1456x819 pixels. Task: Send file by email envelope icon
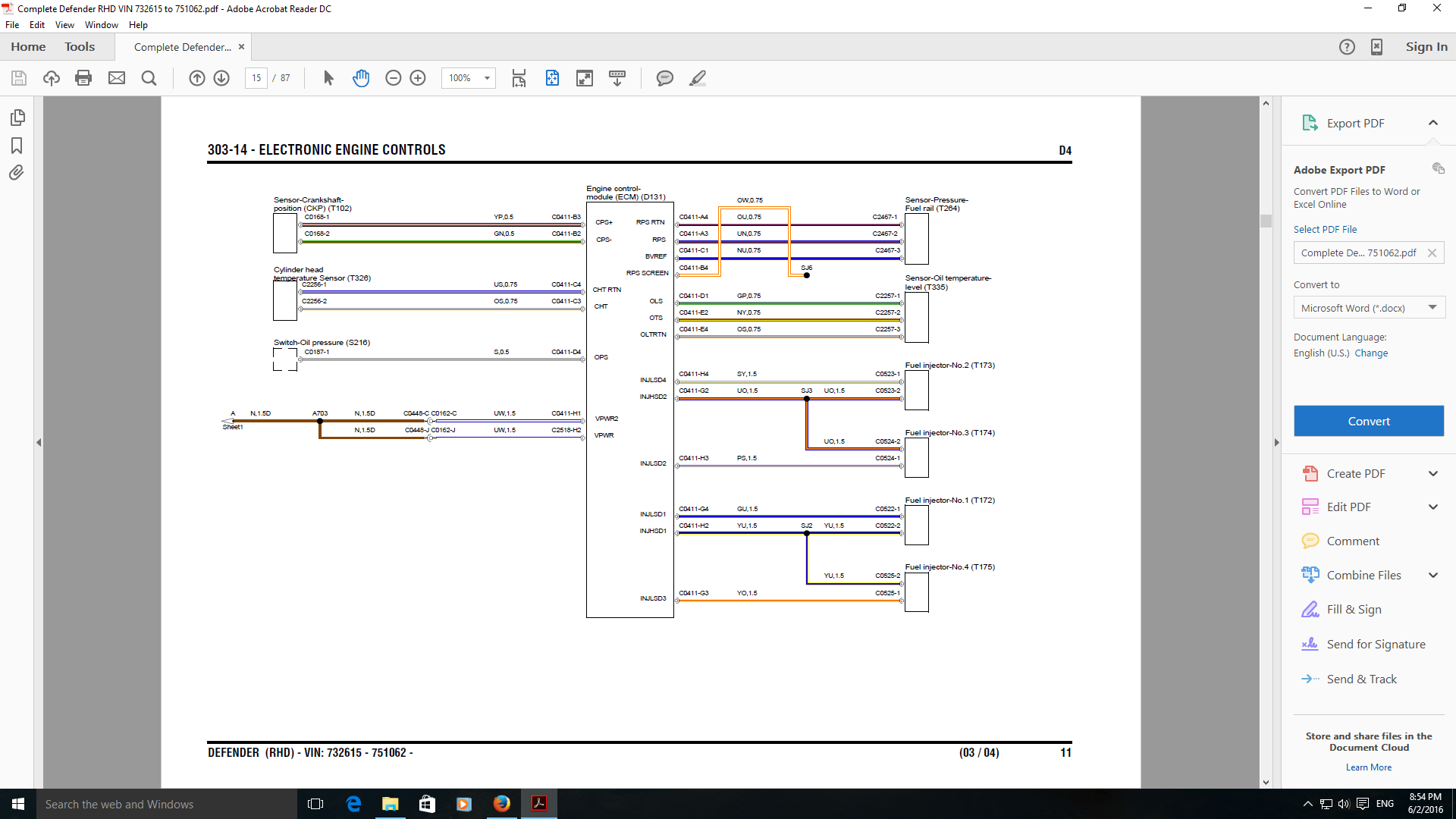[x=117, y=78]
